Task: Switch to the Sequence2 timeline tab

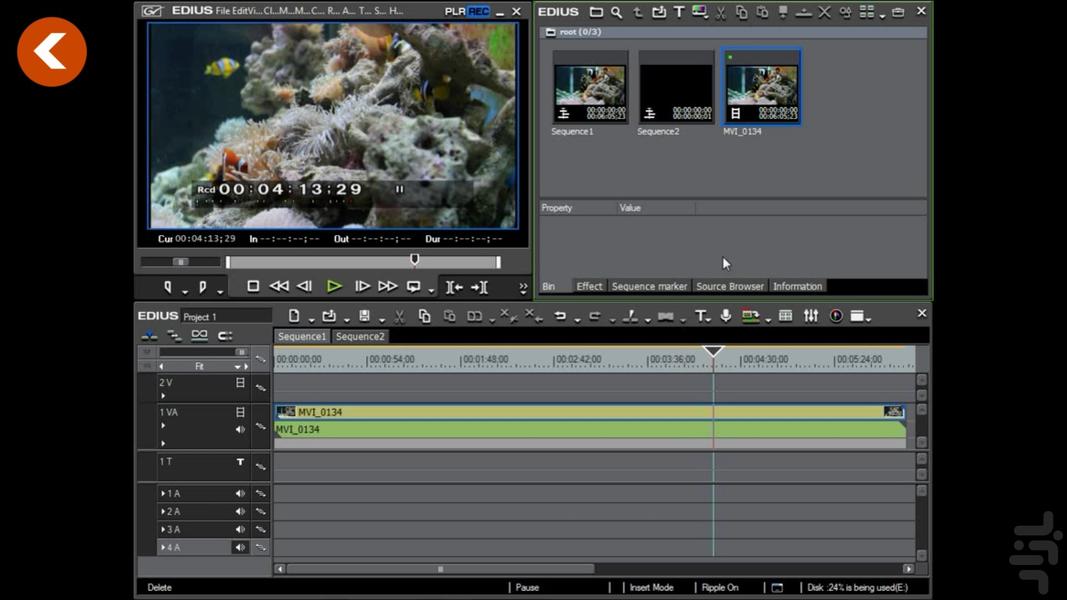Action: tap(360, 337)
